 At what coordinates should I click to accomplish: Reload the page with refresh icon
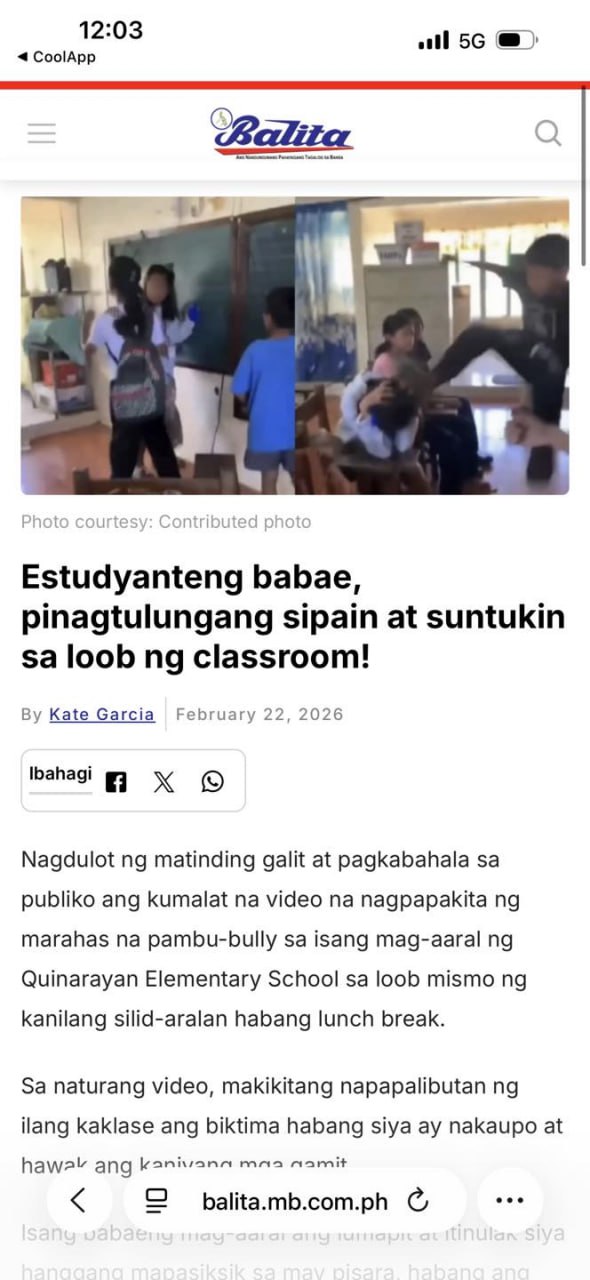pos(418,1200)
